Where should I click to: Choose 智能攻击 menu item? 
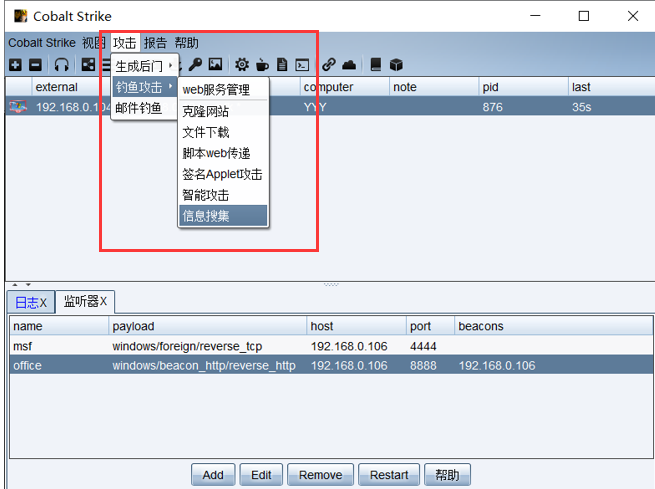click(x=223, y=195)
